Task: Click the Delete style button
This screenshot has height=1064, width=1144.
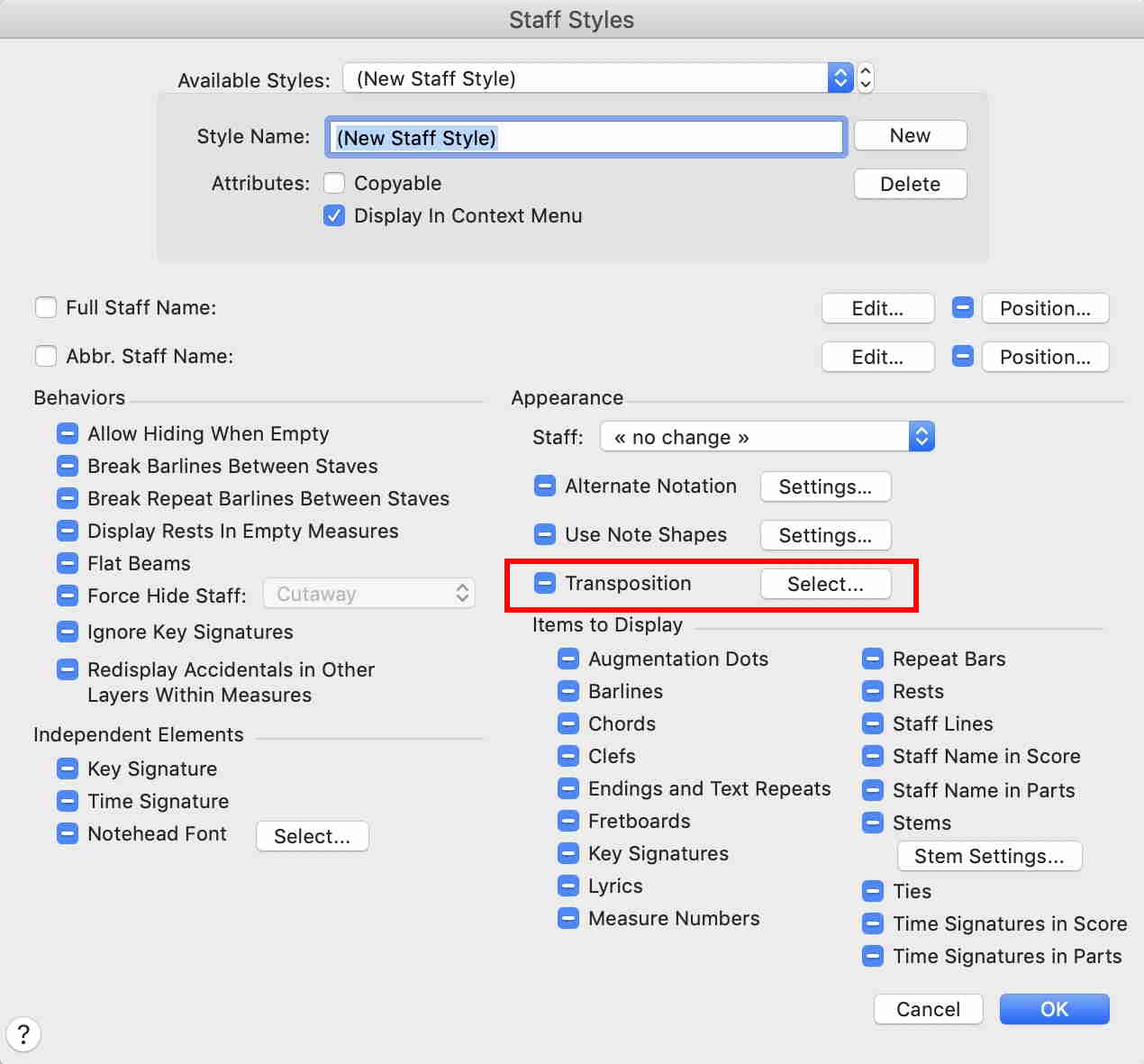Action: 910,184
